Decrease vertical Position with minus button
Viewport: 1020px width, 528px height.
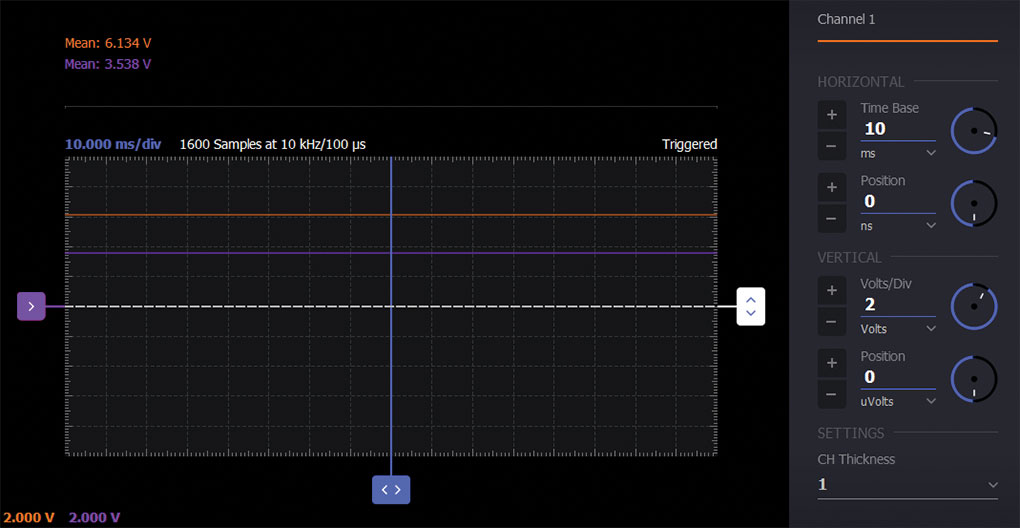click(x=831, y=393)
